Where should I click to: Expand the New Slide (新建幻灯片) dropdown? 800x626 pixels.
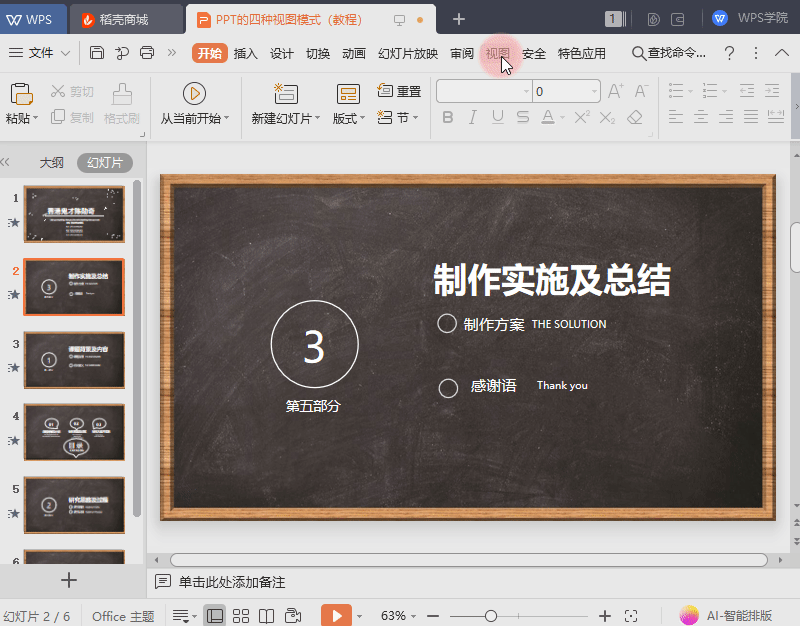pyautogui.click(x=318, y=118)
